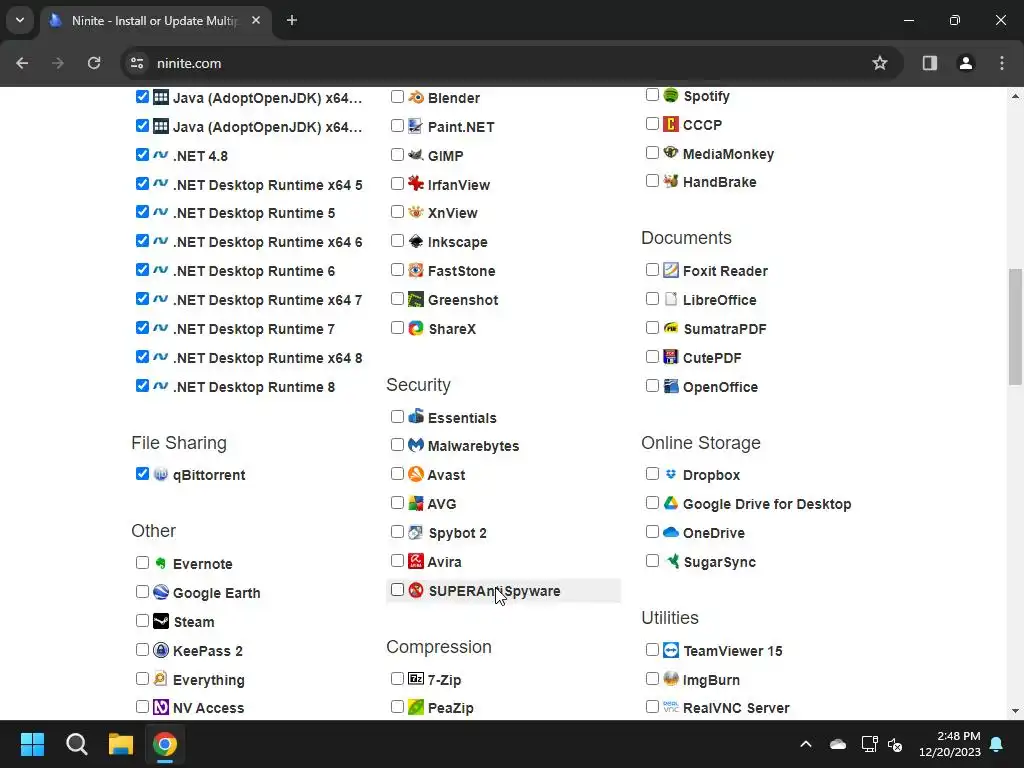Viewport: 1024px width, 768px height.
Task: View site information icon in address bar
Action: tap(136, 63)
